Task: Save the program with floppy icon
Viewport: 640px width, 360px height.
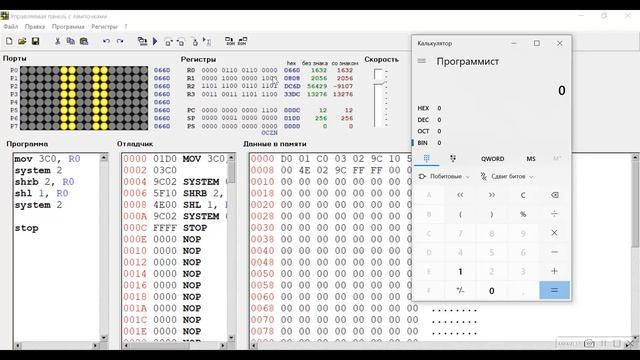Action: point(36,41)
